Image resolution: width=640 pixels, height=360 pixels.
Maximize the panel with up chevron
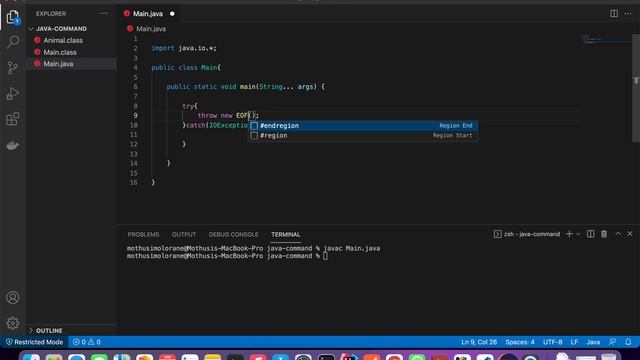pyautogui.click(x=618, y=234)
